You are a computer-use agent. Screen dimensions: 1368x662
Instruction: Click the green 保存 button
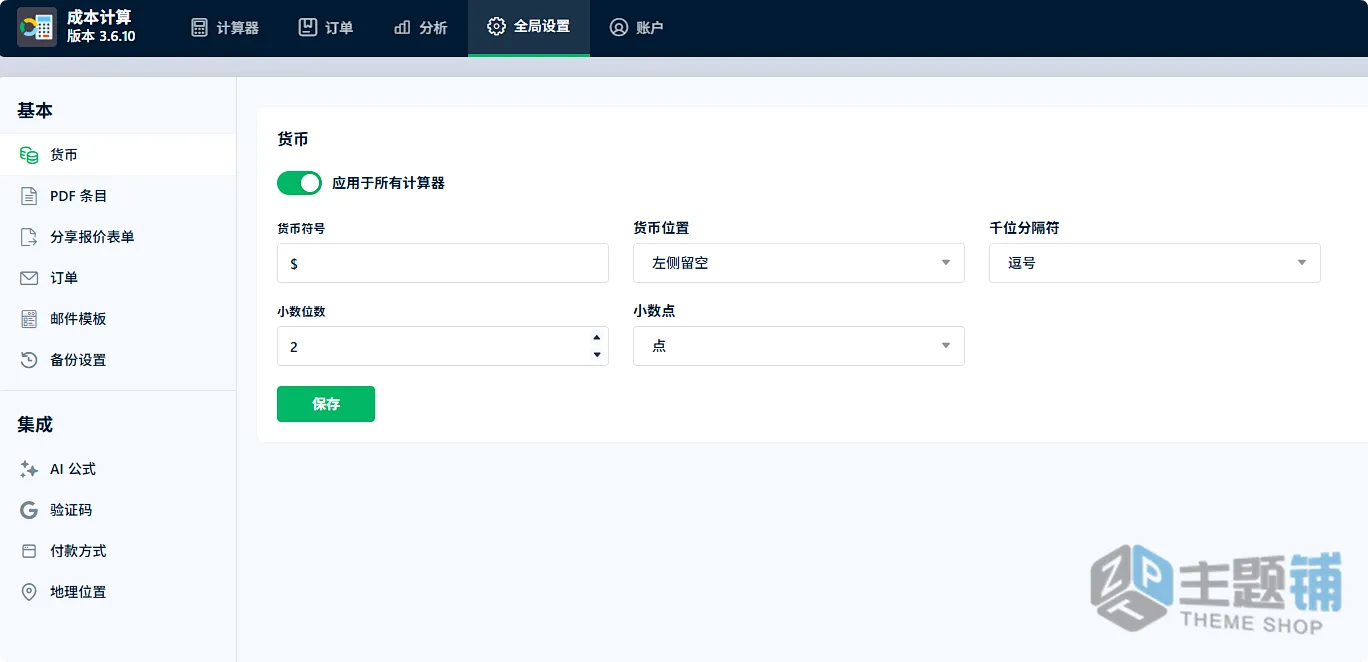point(326,404)
